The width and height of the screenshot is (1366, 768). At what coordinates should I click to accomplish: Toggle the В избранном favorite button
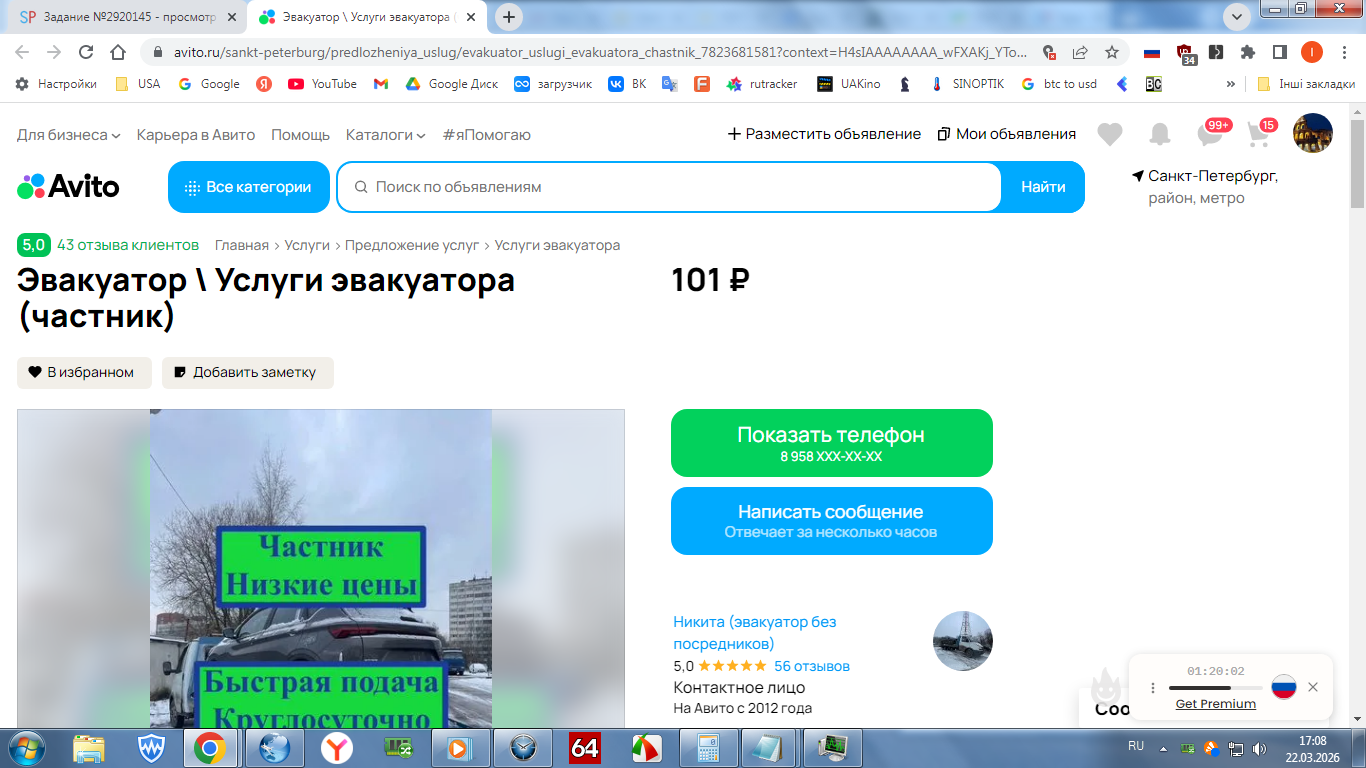[x=84, y=372]
